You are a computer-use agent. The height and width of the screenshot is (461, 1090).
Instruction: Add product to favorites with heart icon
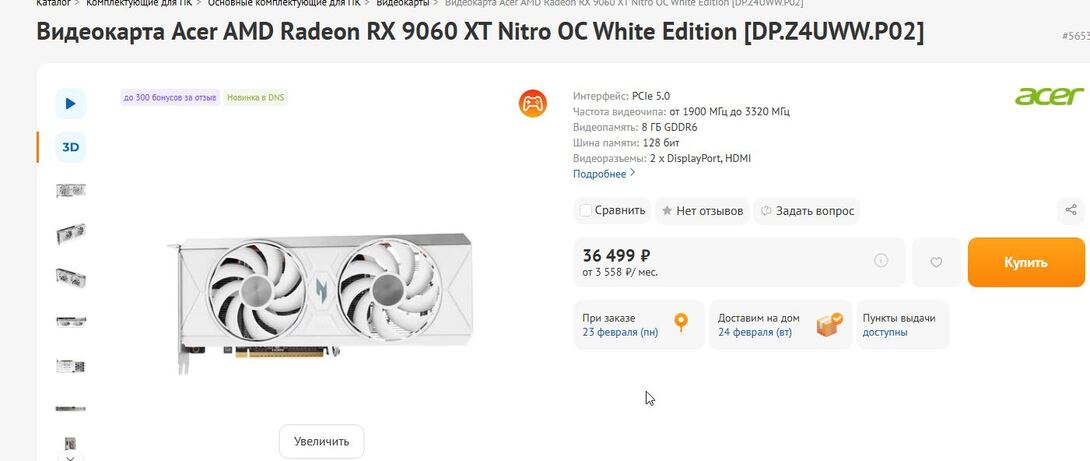pos(936,262)
